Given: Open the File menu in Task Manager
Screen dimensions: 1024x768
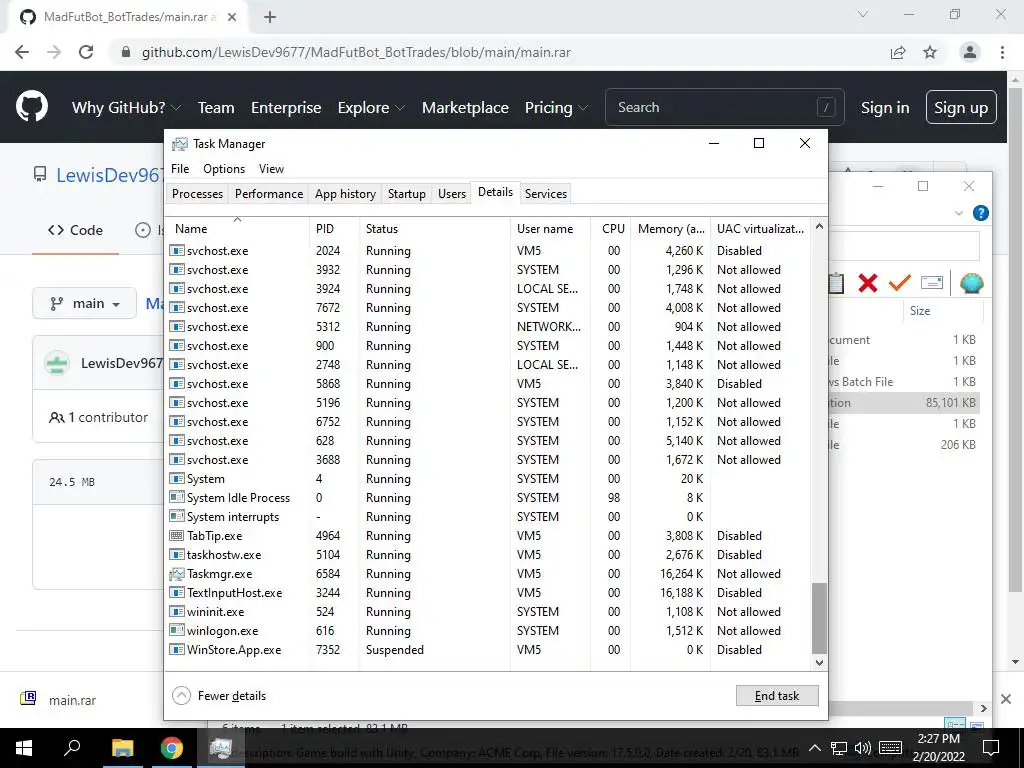Looking at the screenshot, I should (180, 168).
